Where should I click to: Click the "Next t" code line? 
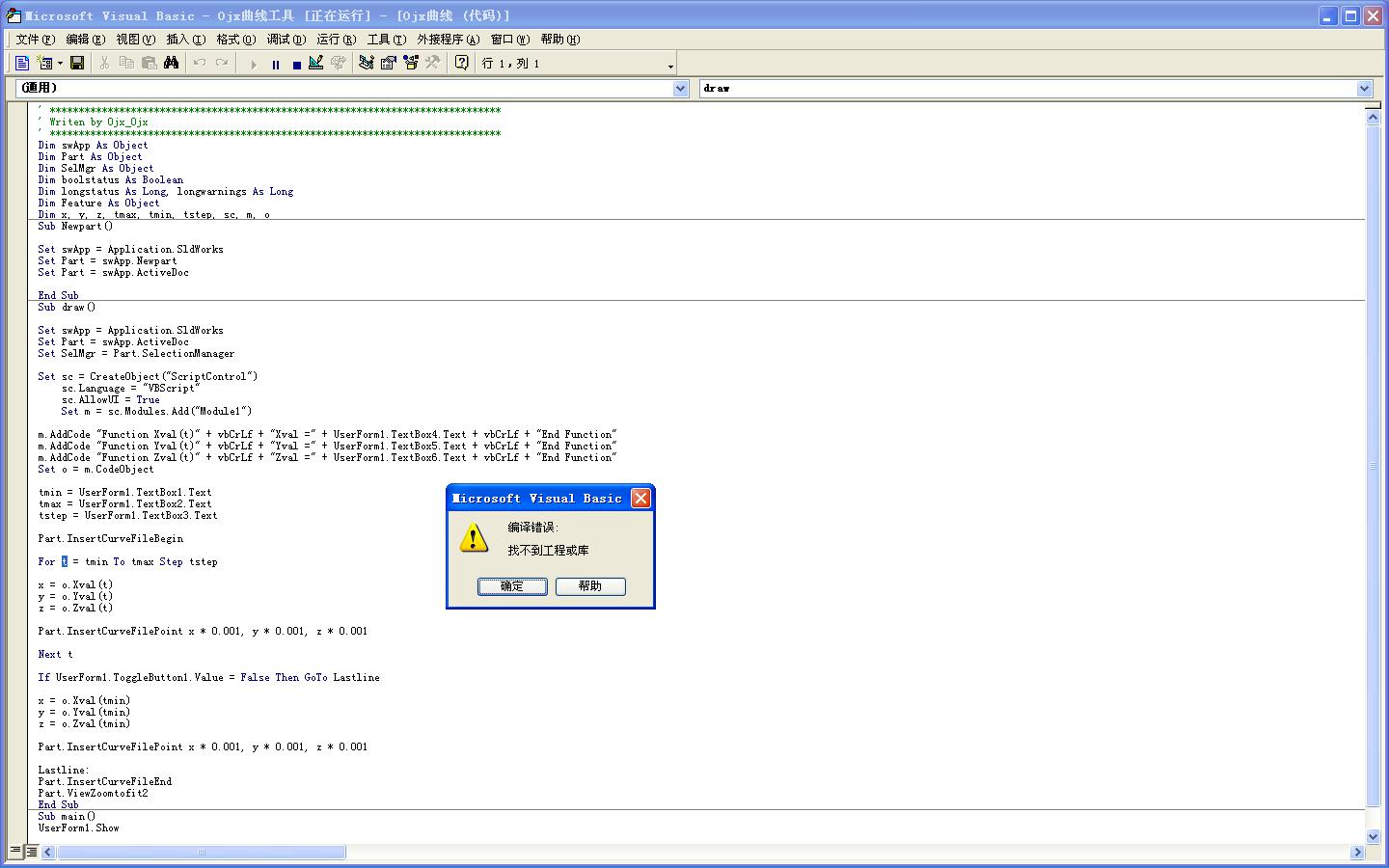point(55,654)
